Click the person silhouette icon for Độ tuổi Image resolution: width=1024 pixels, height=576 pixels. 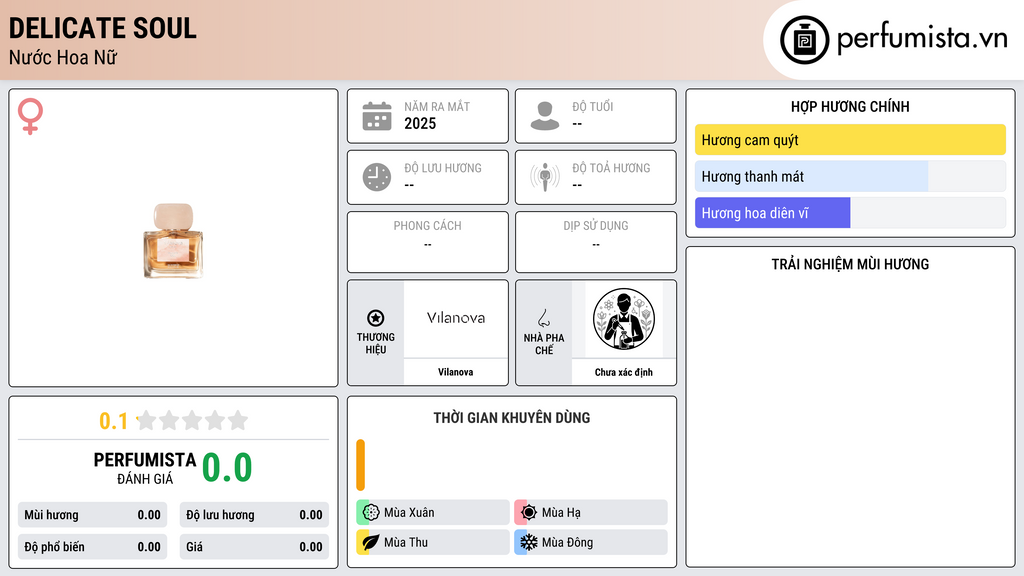[x=545, y=116]
